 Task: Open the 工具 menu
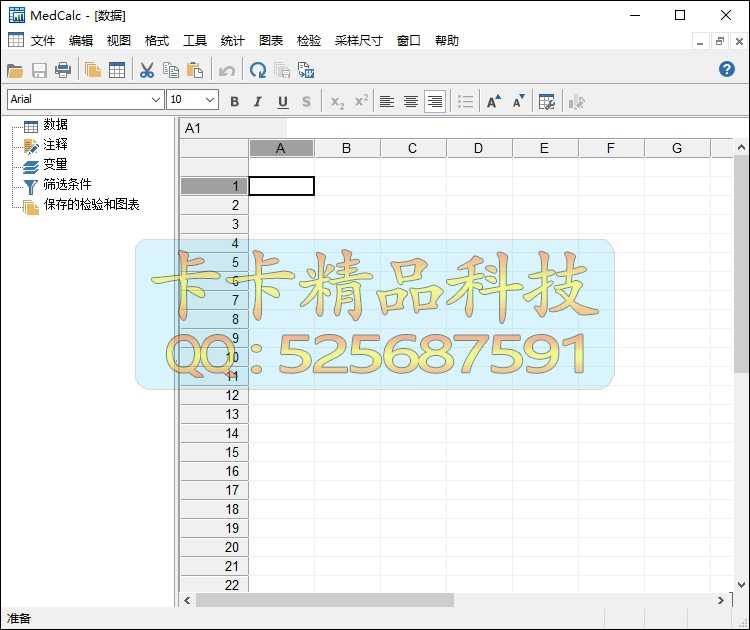195,41
